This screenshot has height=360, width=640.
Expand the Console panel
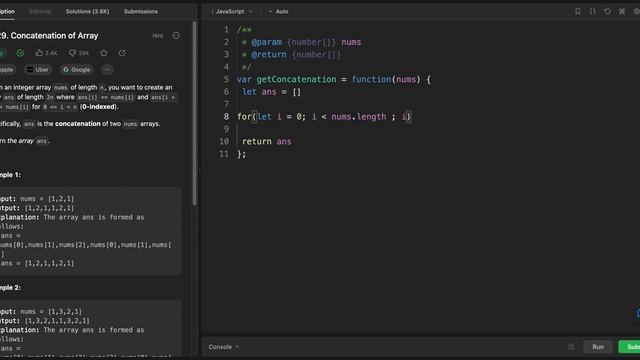pos(224,347)
